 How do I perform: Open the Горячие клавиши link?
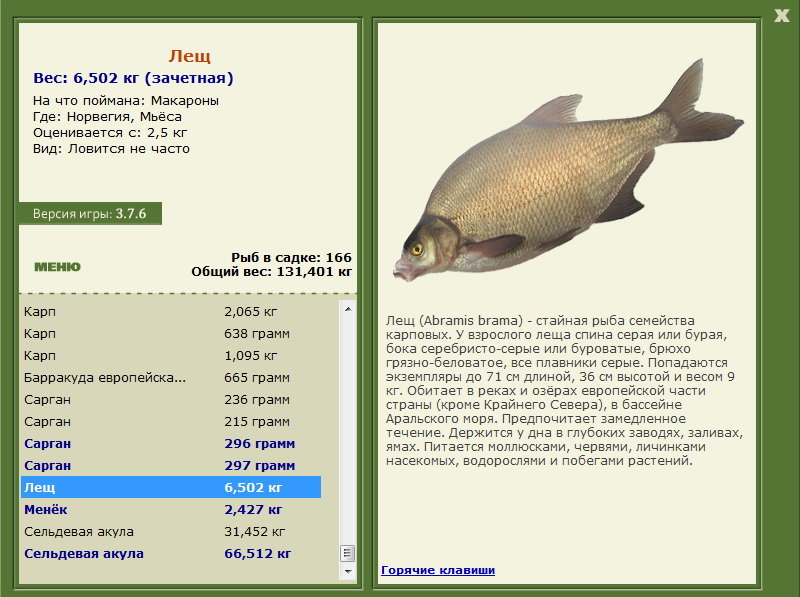pos(438,570)
